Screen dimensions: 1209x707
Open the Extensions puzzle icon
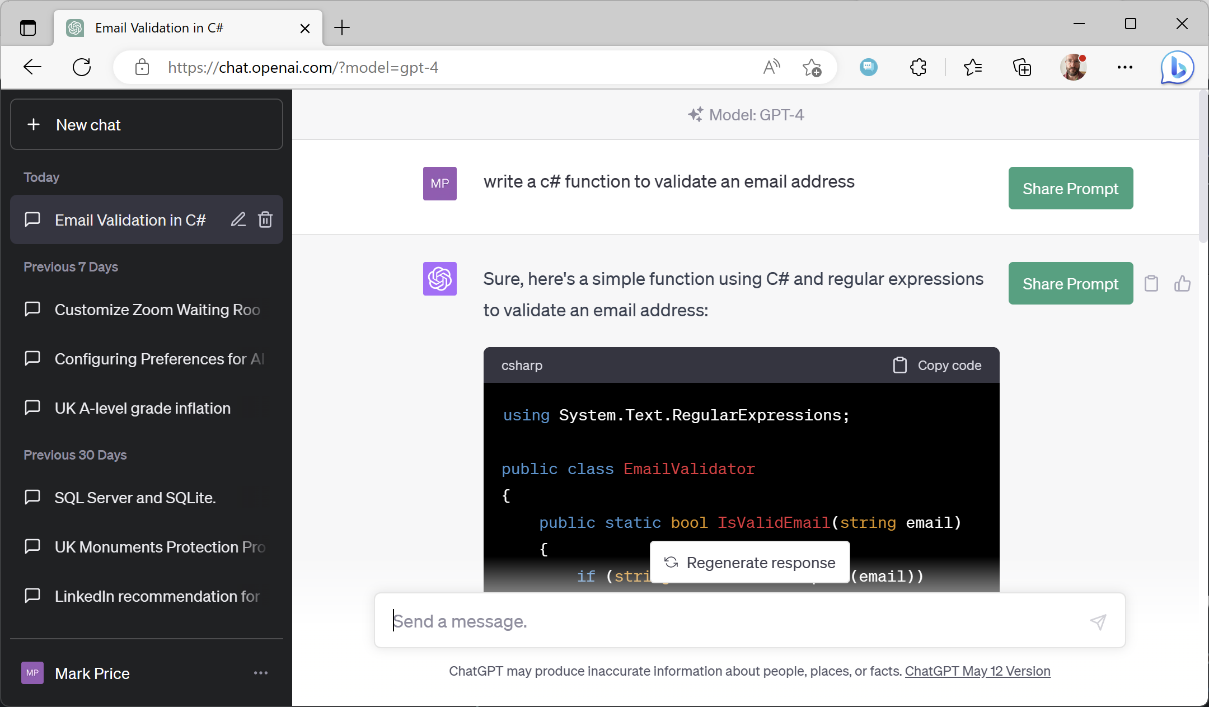918,68
